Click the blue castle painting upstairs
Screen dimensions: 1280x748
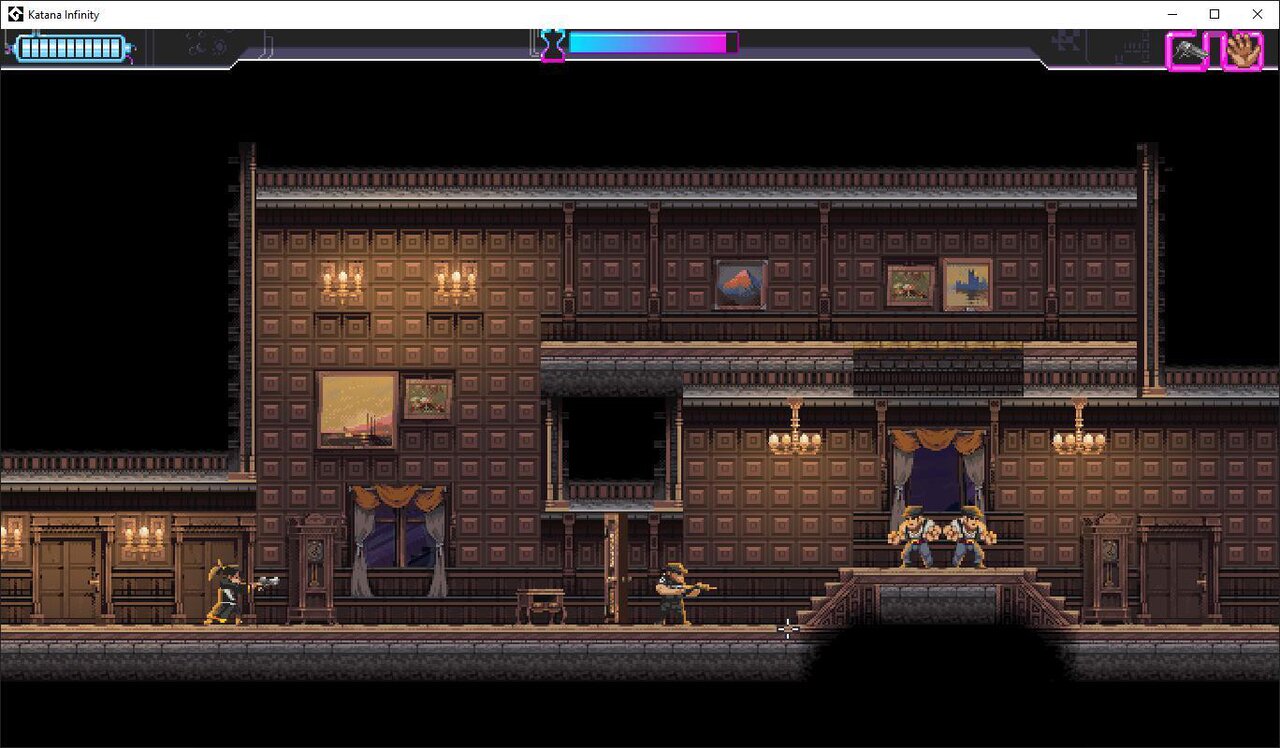coord(967,285)
